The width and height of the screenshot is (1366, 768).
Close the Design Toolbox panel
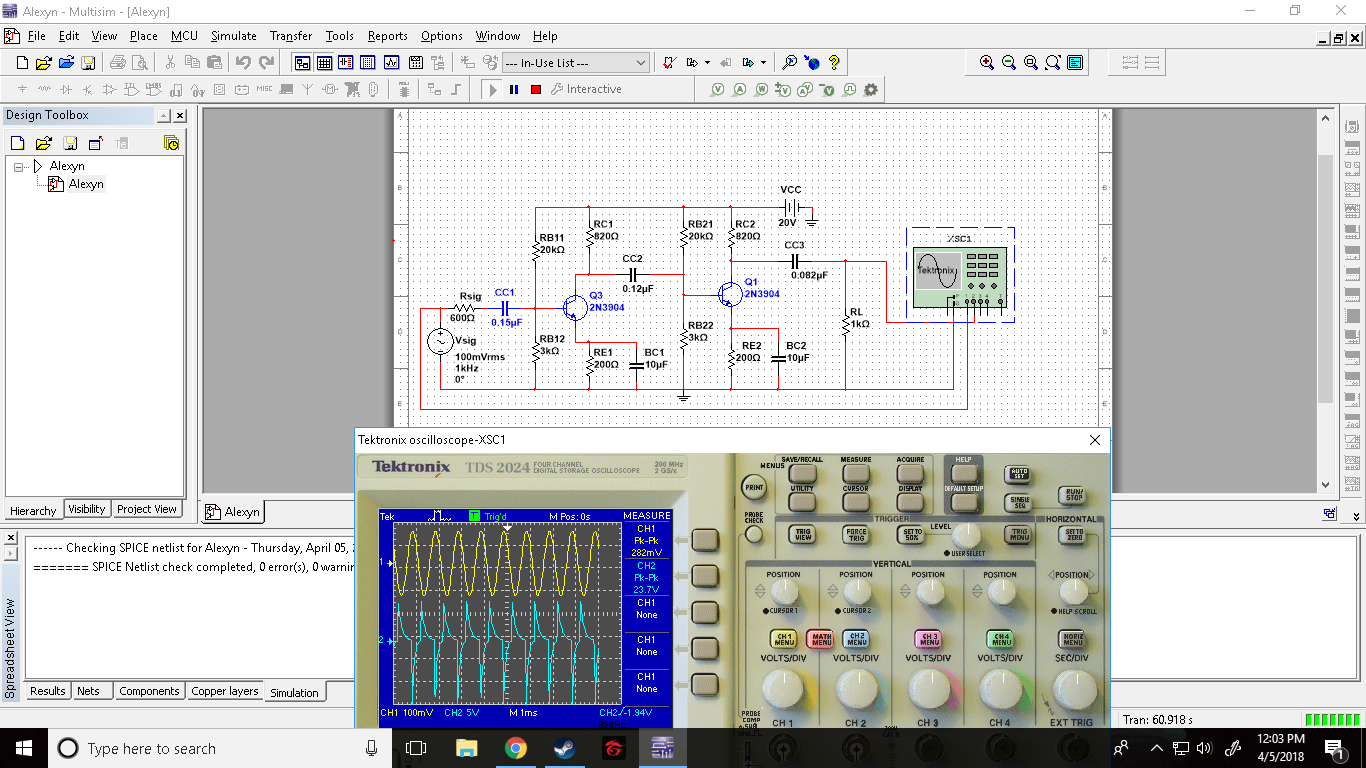[178, 116]
